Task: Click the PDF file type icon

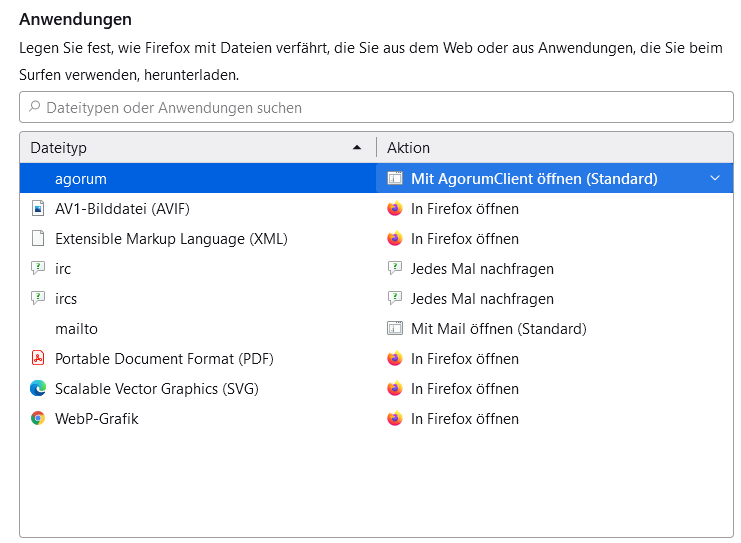Action: coord(38,358)
